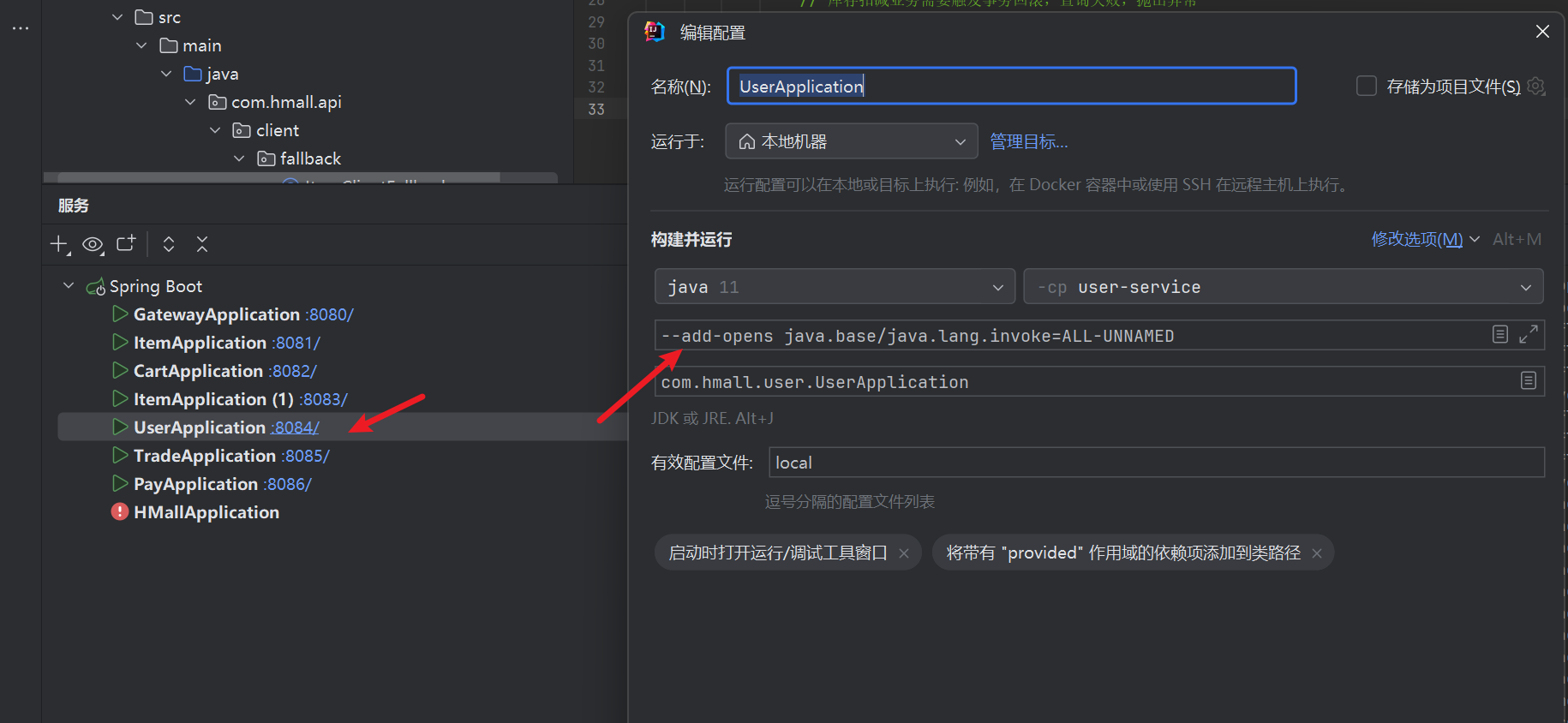This screenshot has height=723, width=1568.
Task: Open the -cp user-service module dropdown
Action: [x=1284, y=286]
